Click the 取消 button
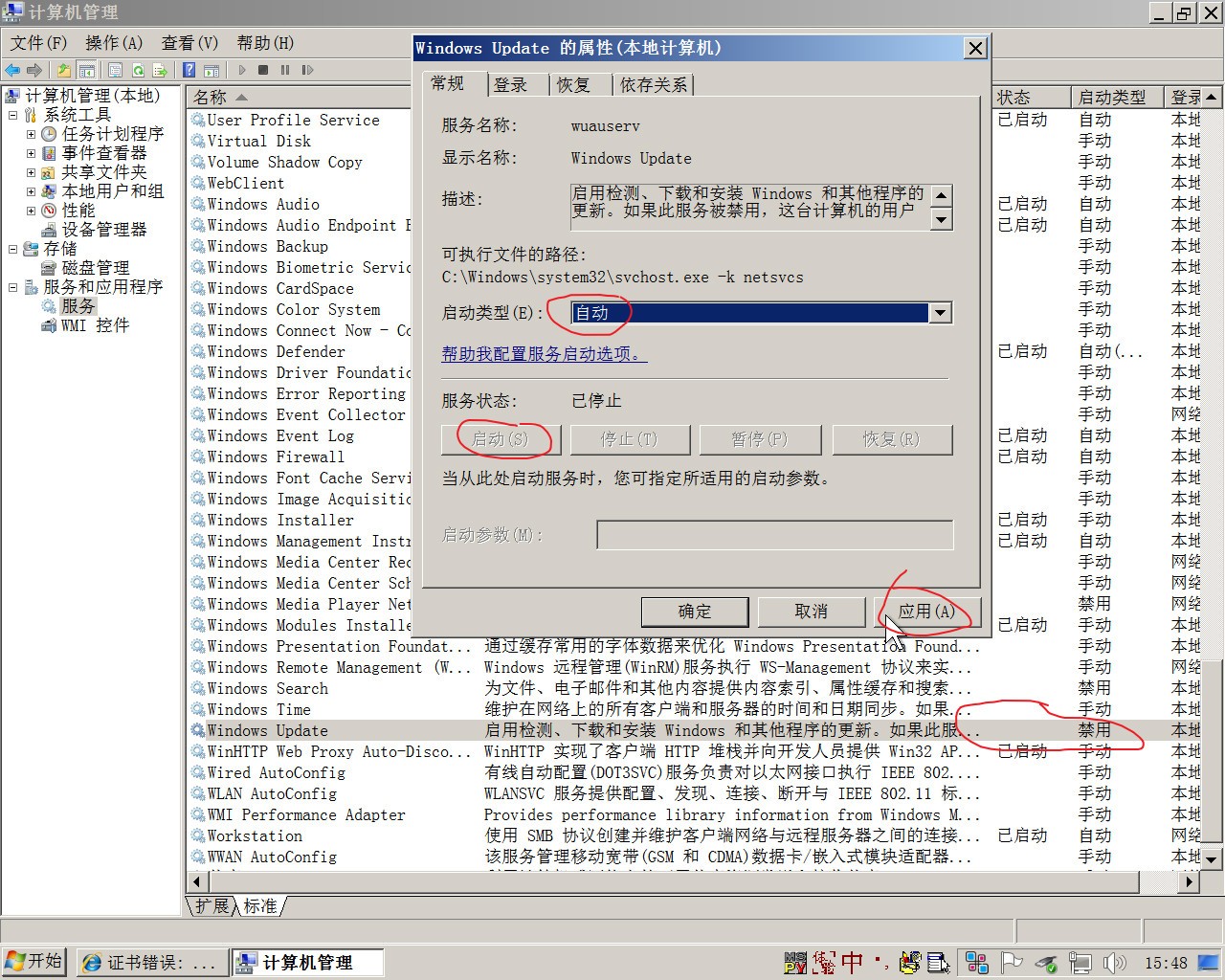This screenshot has width=1225, height=980. (x=812, y=612)
